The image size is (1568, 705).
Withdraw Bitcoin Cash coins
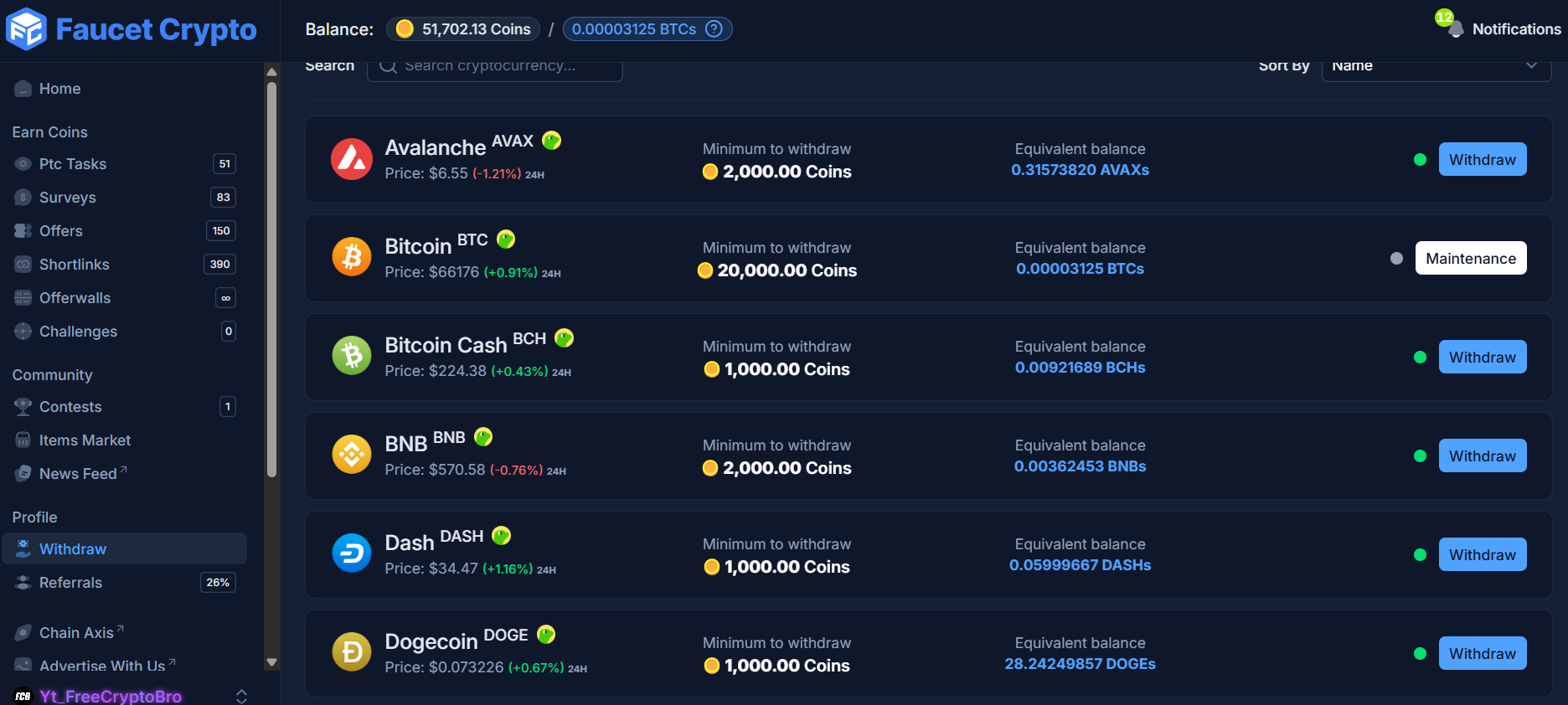tap(1483, 357)
